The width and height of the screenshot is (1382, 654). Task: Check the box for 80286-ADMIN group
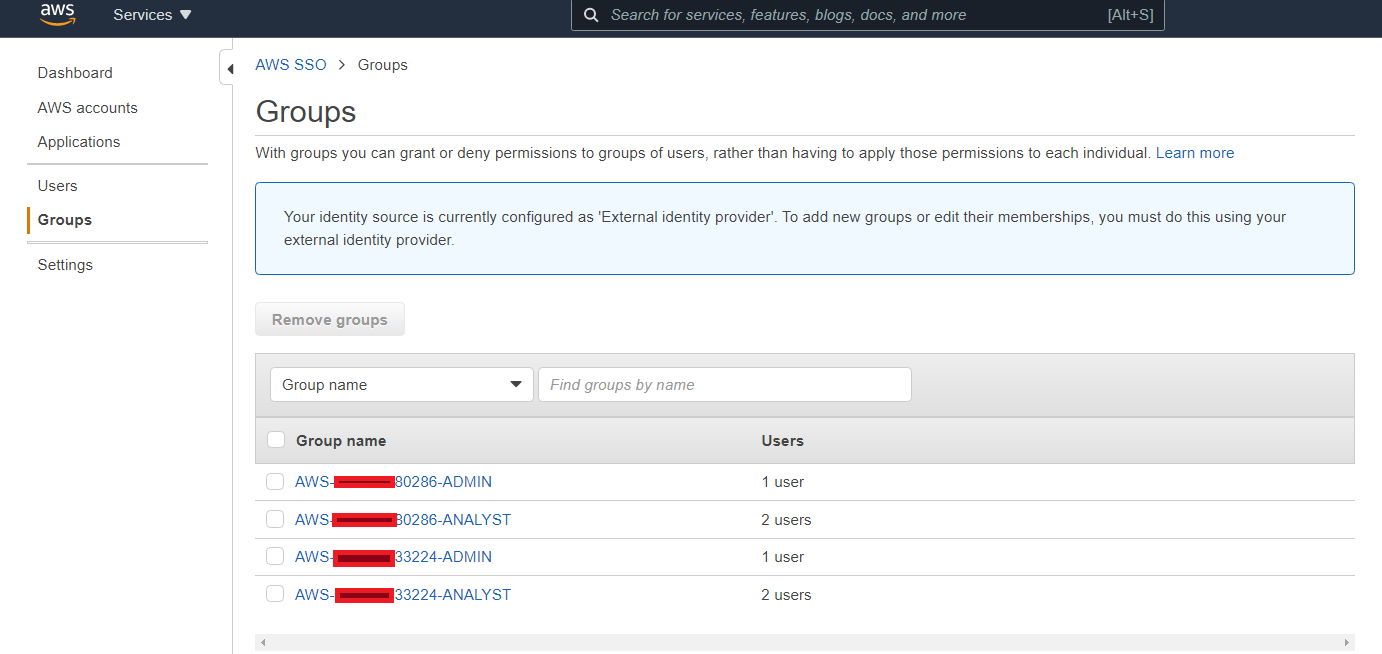coord(275,482)
